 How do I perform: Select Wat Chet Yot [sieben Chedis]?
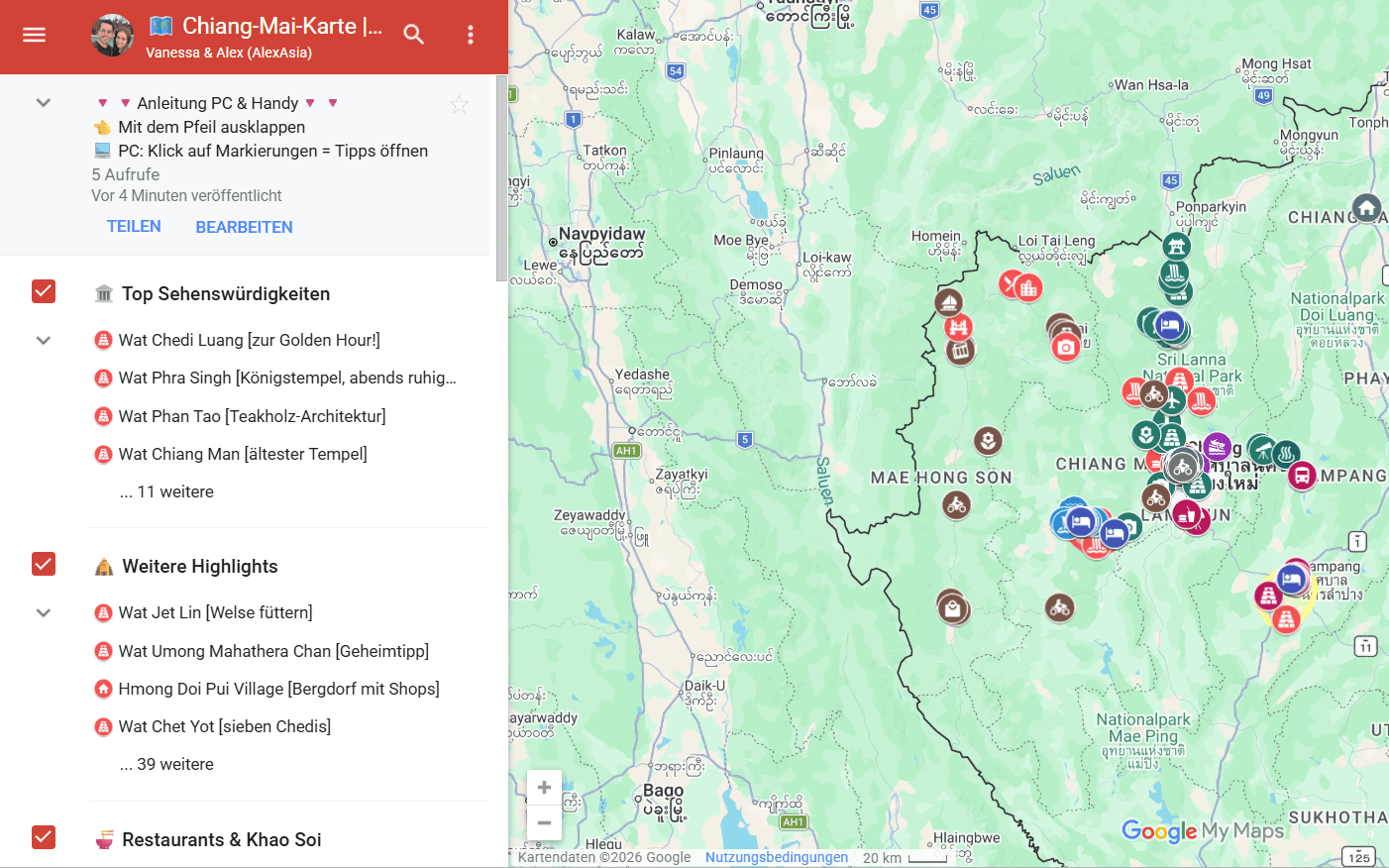pos(225,726)
